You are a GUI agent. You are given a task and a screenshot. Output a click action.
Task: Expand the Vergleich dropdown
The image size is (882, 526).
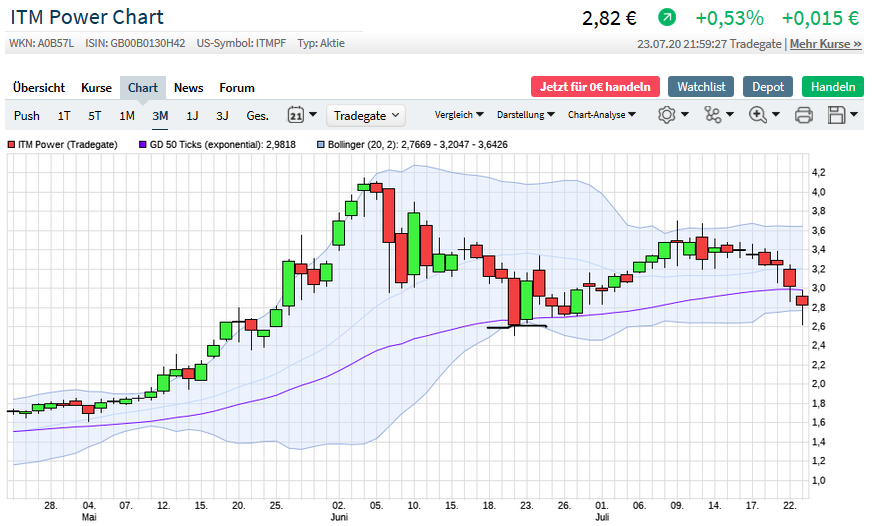click(x=459, y=115)
